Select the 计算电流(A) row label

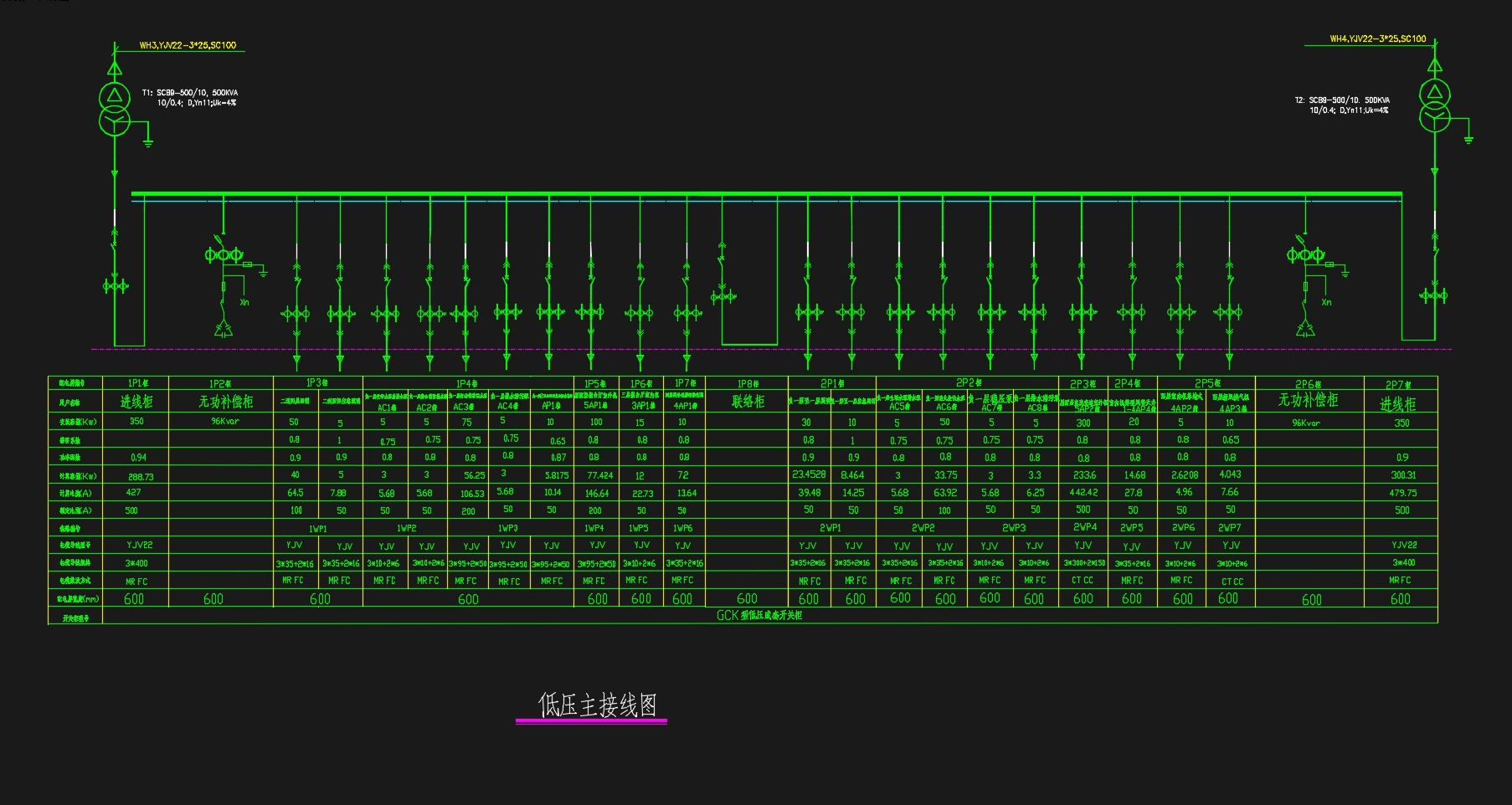(75, 493)
